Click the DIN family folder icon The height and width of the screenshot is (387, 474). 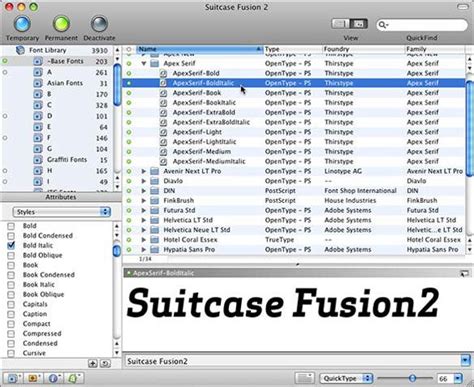coord(154,191)
